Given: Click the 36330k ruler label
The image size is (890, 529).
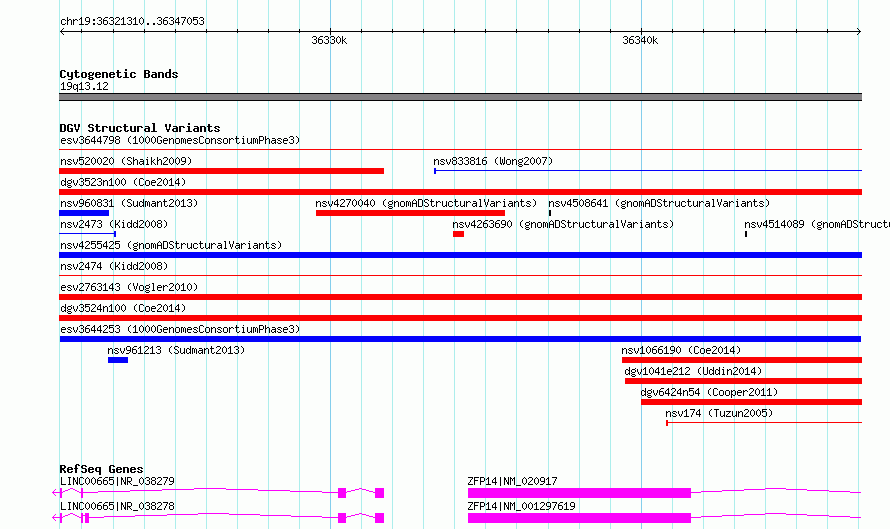Looking at the screenshot, I should point(329,40).
